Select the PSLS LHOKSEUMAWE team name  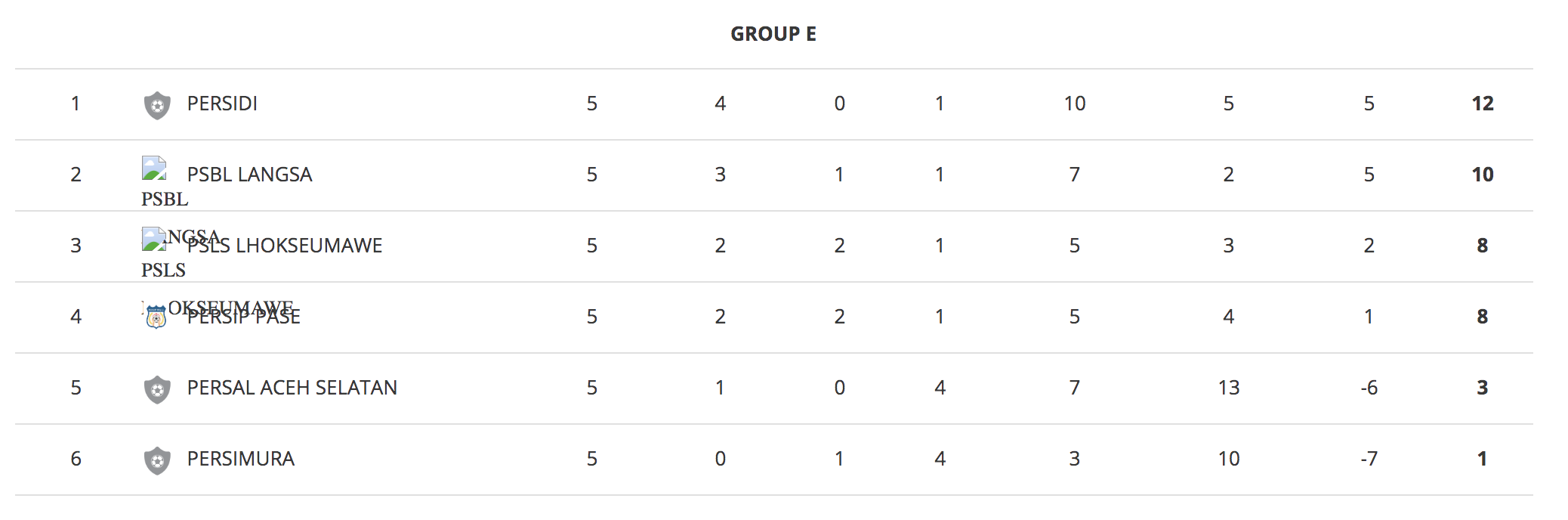pos(285,246)
